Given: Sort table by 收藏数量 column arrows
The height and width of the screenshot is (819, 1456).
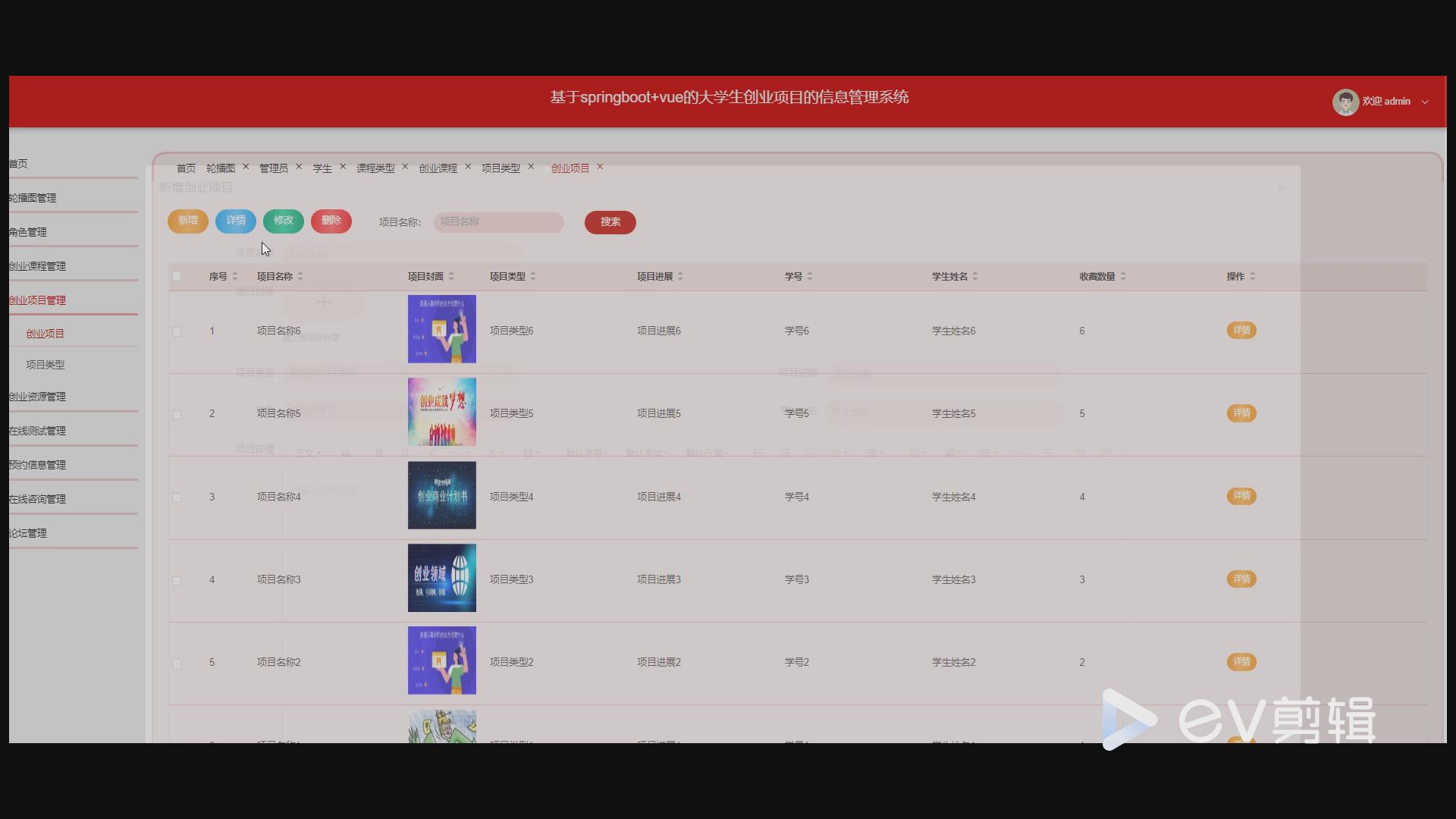Looking at the screenshot, I should tap(1123, 276).
